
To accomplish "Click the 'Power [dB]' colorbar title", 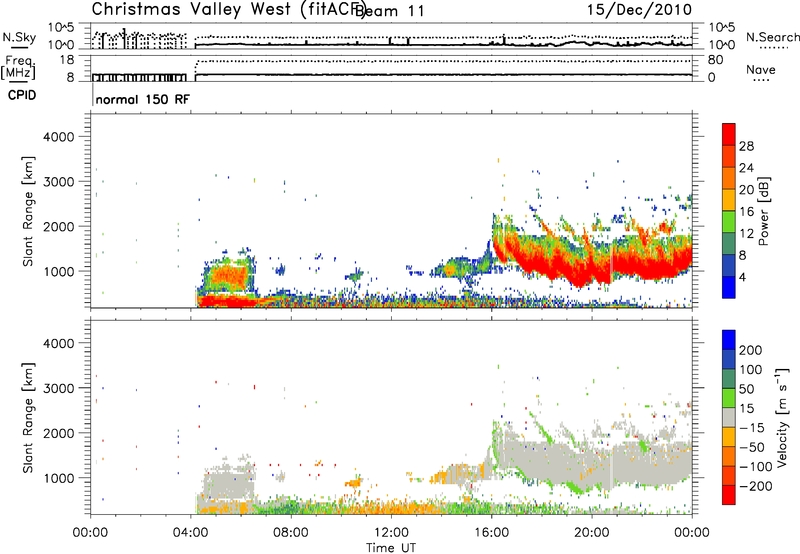I will tap(764, 211).
